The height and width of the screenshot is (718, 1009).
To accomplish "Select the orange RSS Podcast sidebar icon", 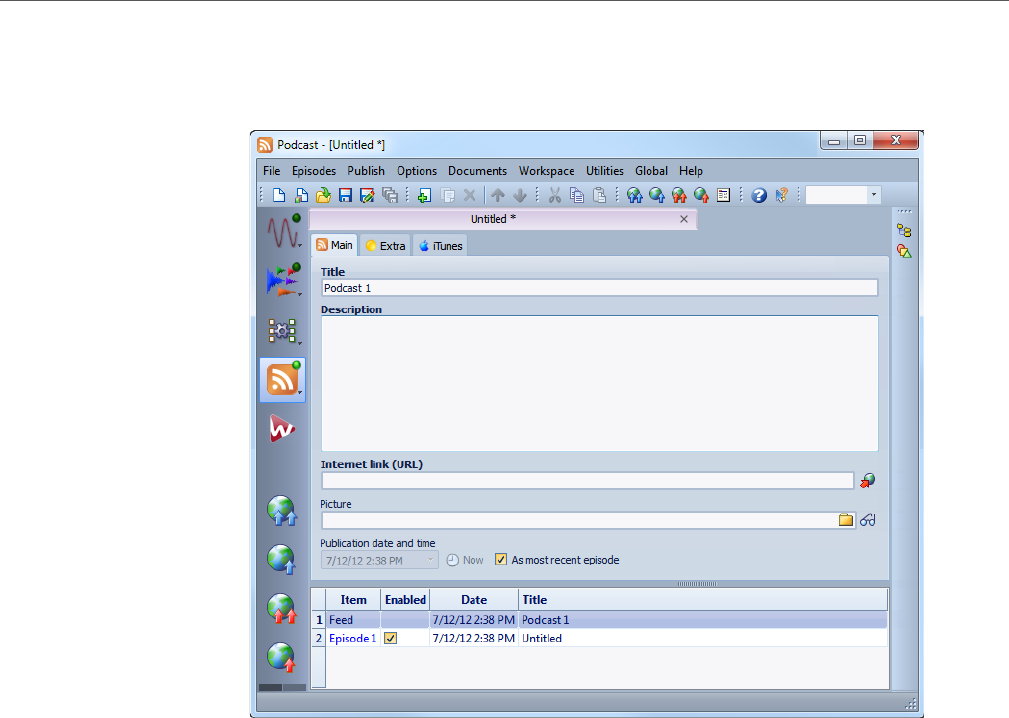I will [282, 380].
